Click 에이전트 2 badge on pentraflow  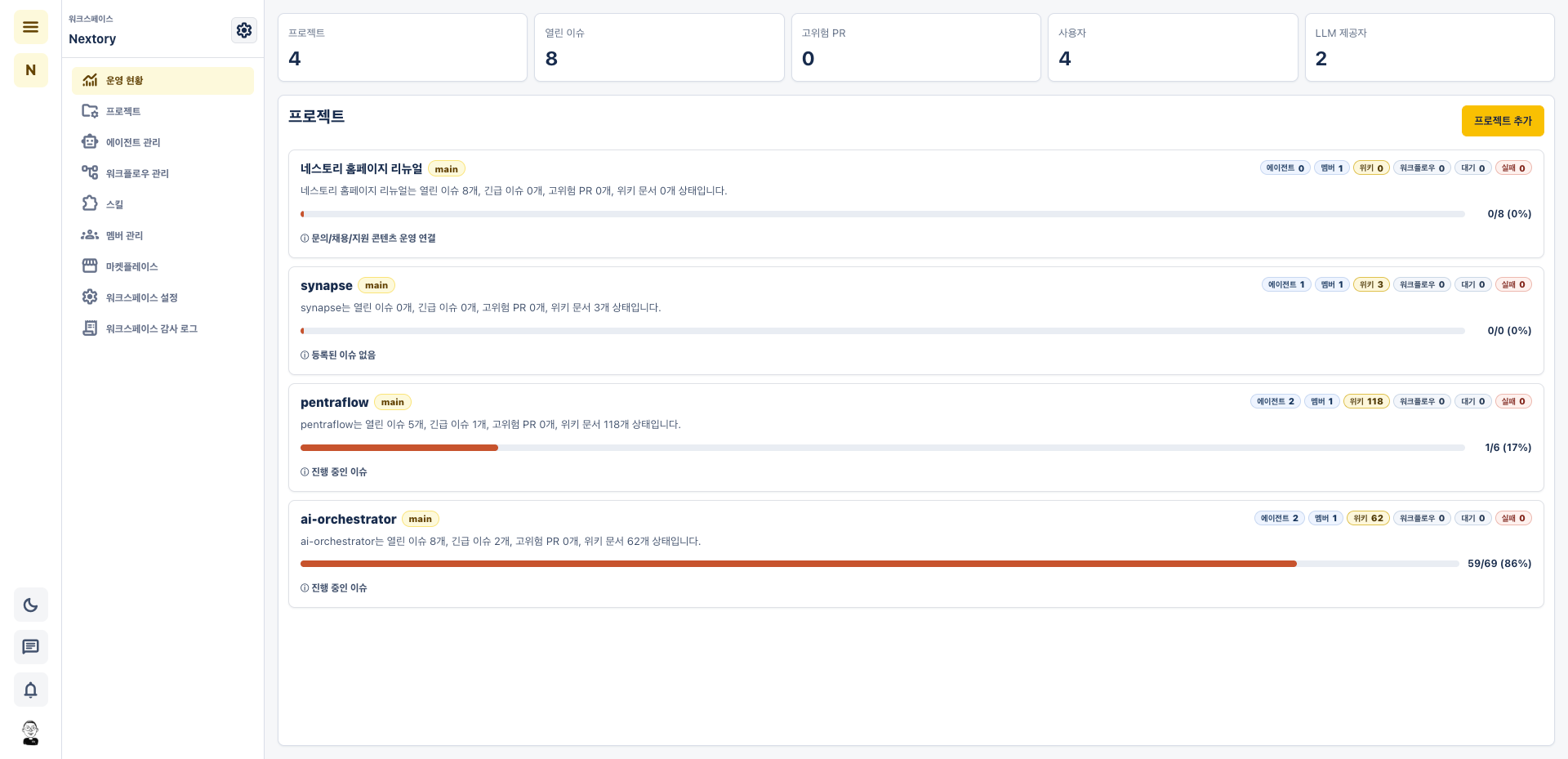point(1277,401)
